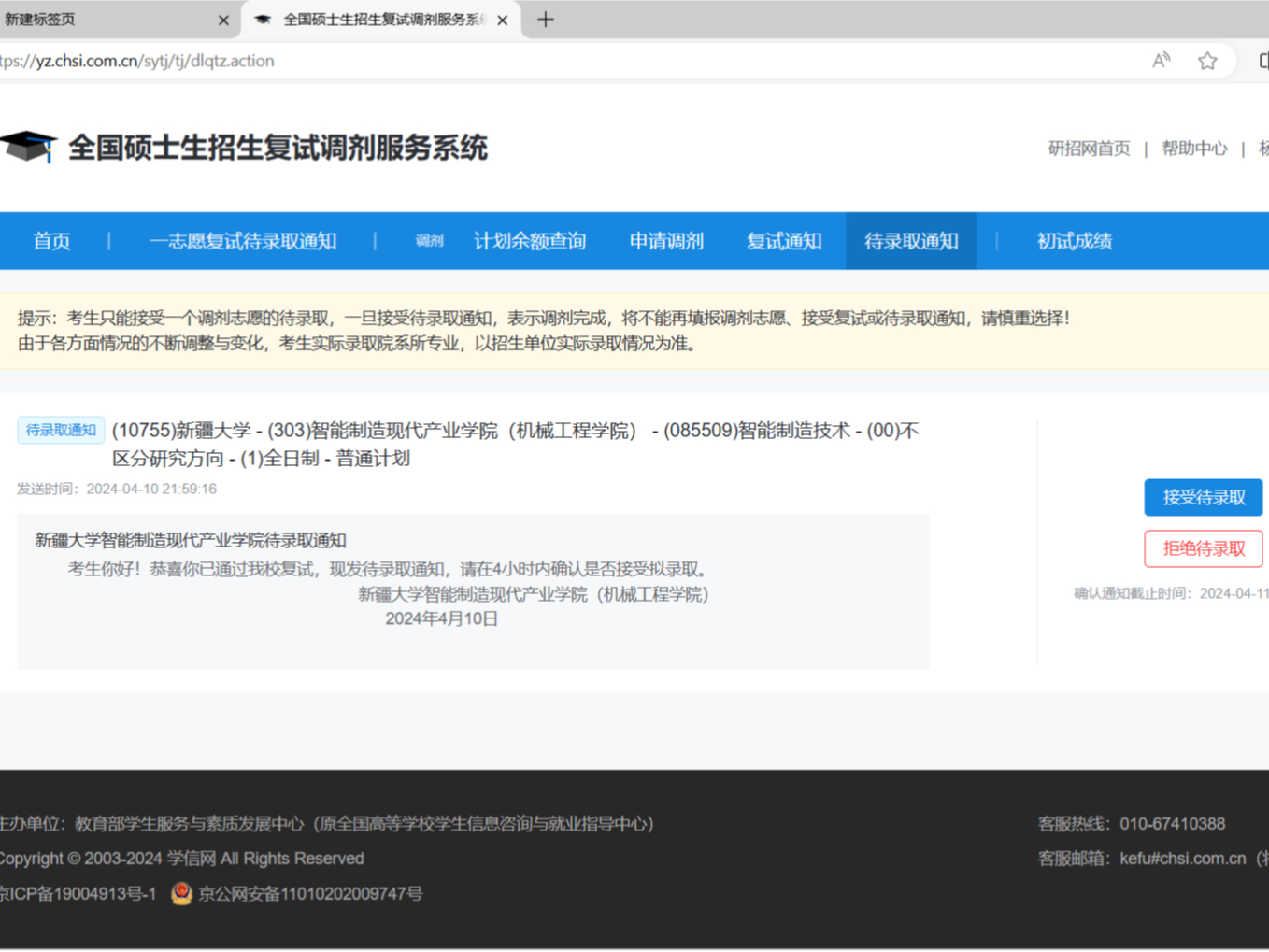Open 申请调剂 in navigation bar
Image resolution: width=1269 pixels, height=952 pixels.
[x=666, y=241]
